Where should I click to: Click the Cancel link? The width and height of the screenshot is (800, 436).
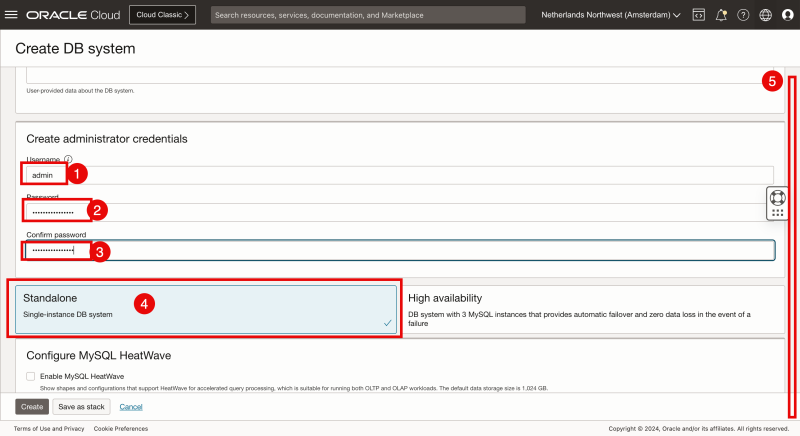point(131,407)
